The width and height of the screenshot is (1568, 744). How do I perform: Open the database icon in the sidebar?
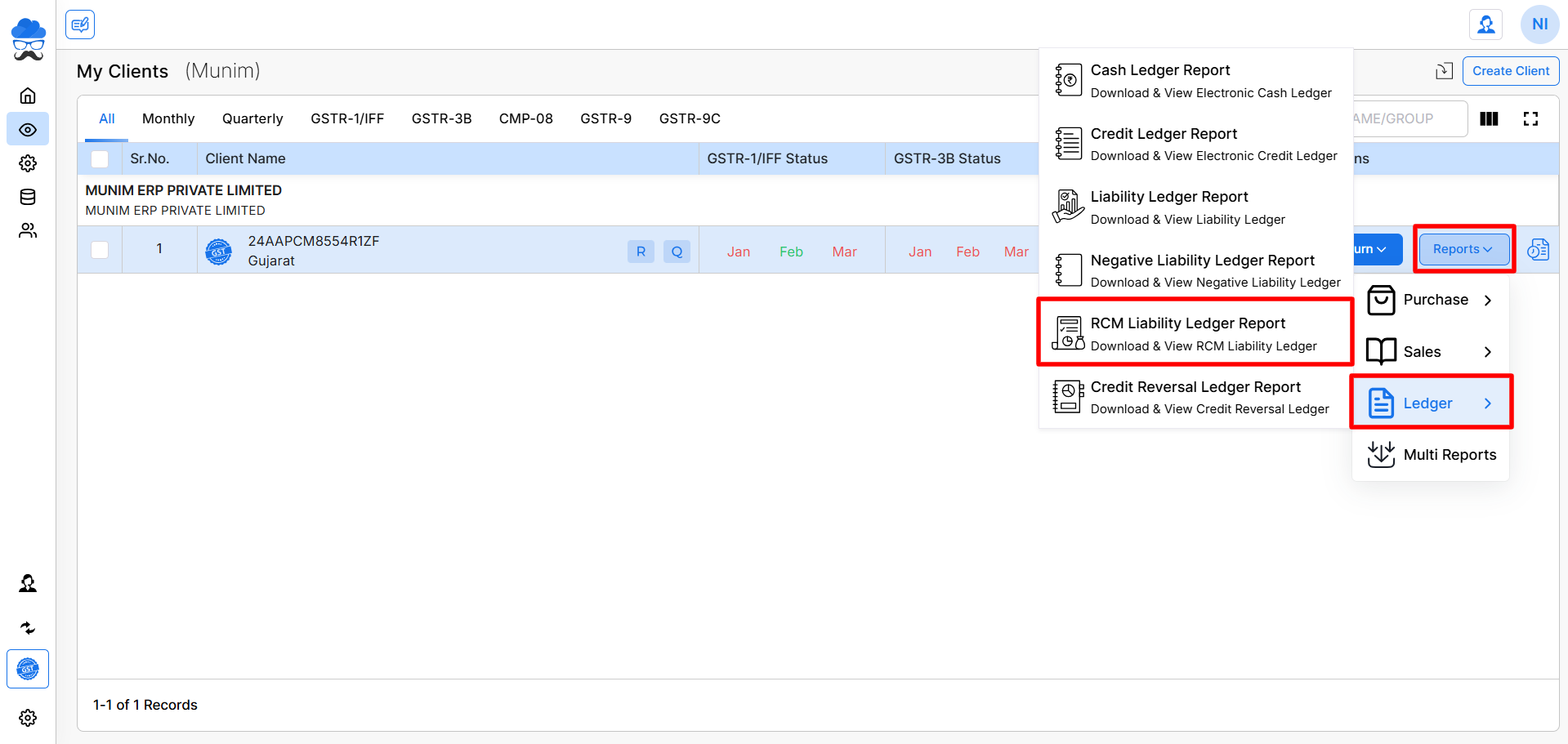(28, 197)
